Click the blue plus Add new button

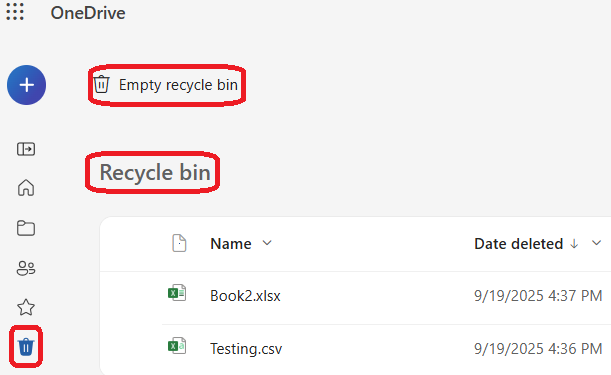coord(26,85)
